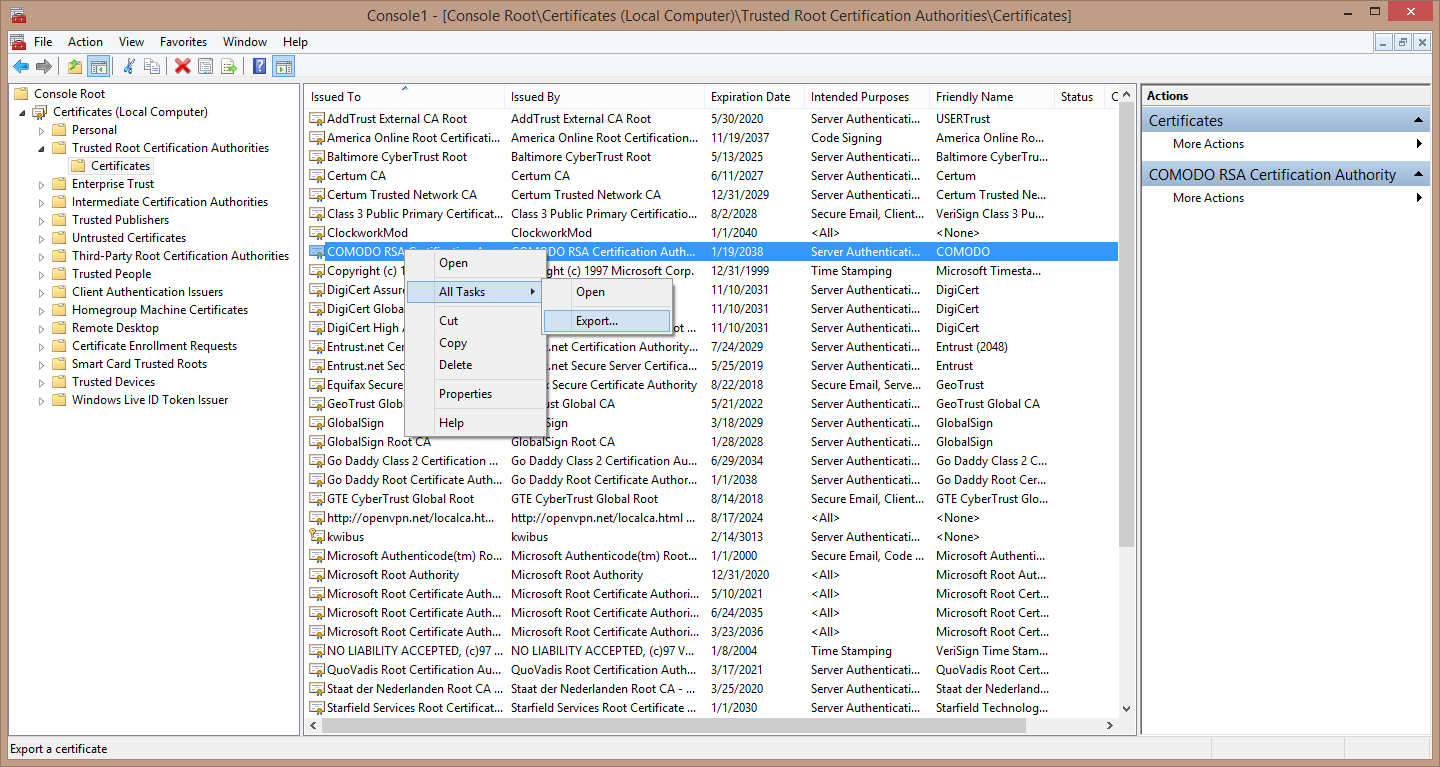
Task: Expand the Untrusted Certificates tree node
Action: [x=42, y=238]
